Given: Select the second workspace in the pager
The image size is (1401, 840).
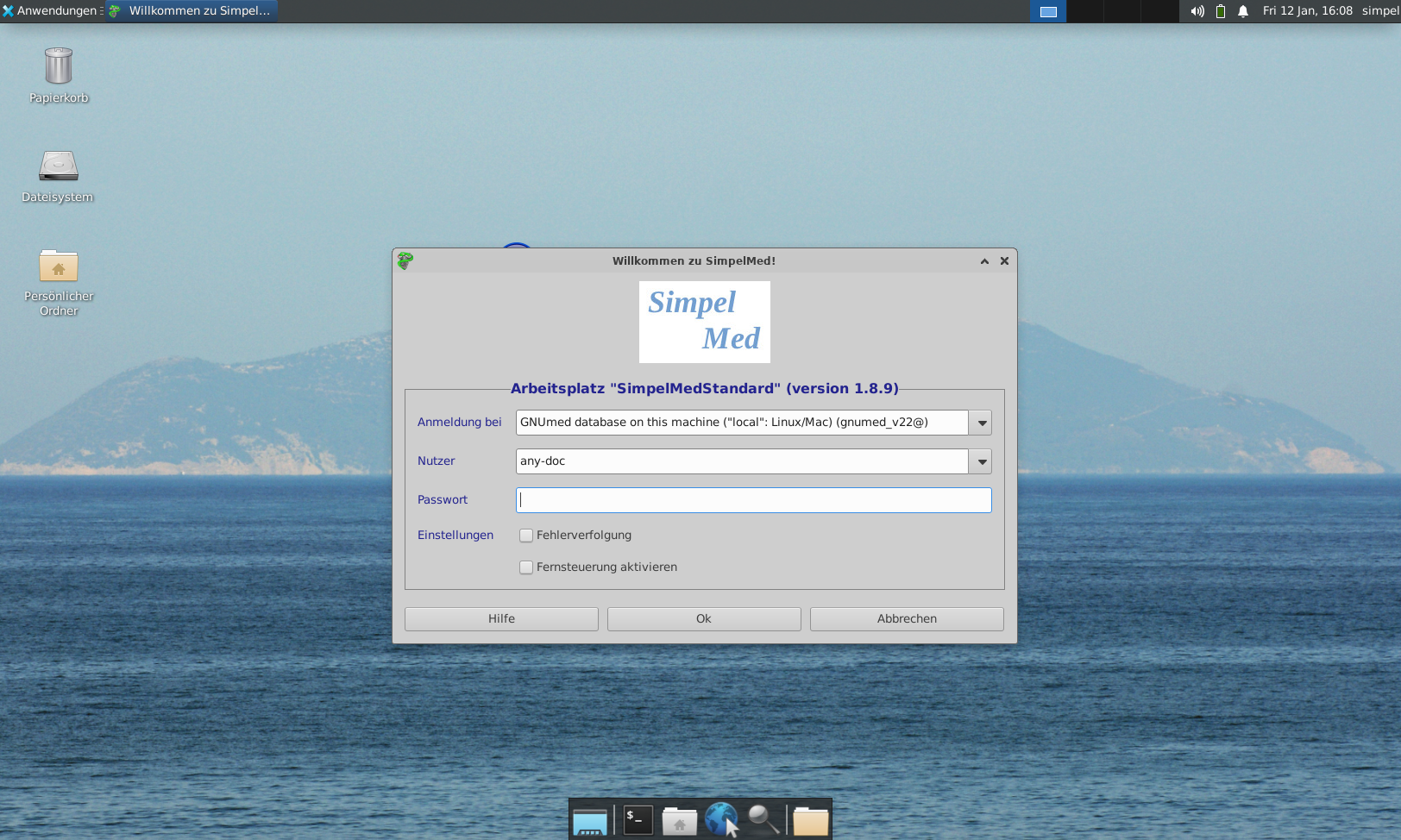Looking at the screenshot, I should click(x=1085, y=11).
